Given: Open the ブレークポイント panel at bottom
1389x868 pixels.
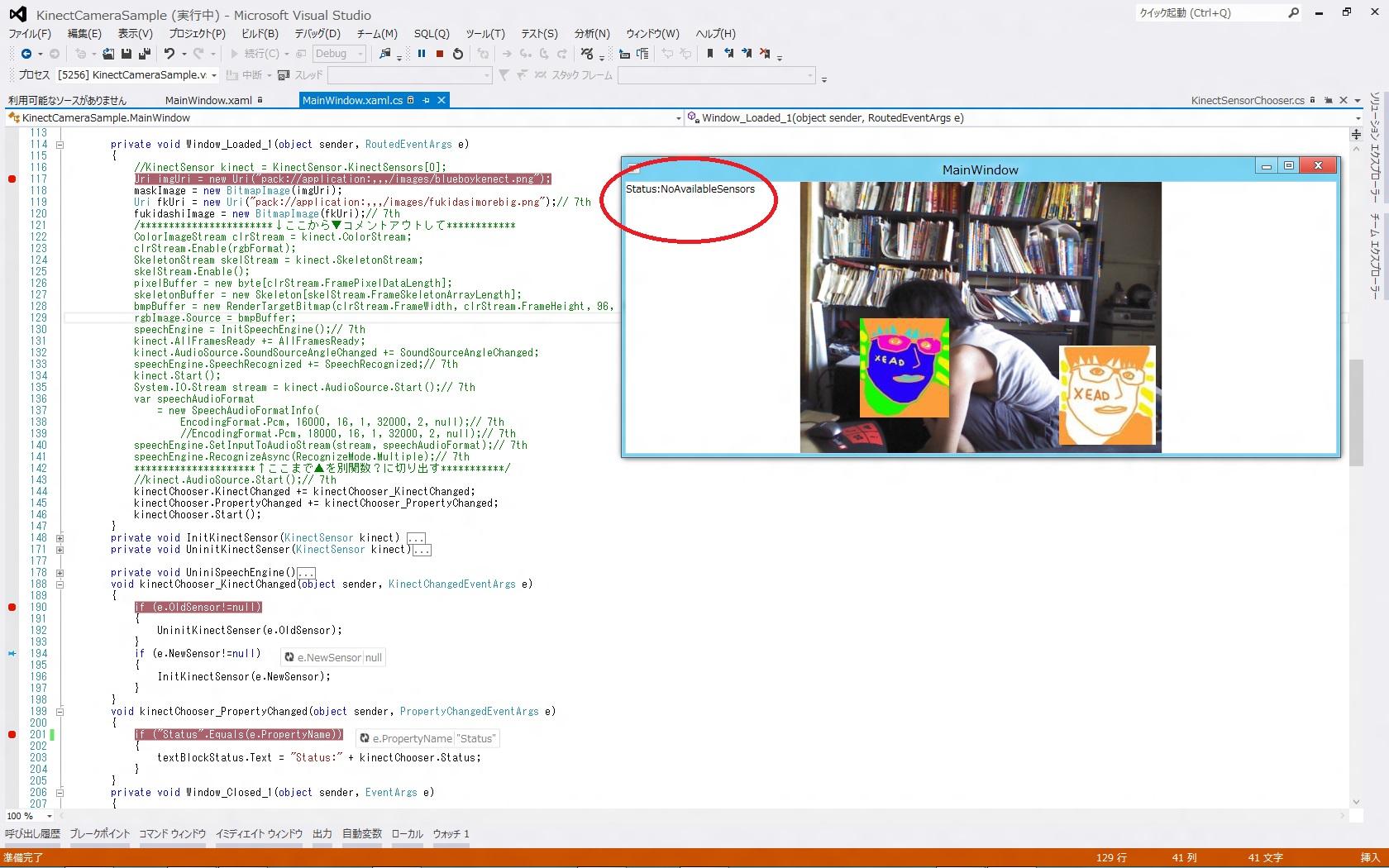Looking at the screenshot, I should click(x=99, y=833).
